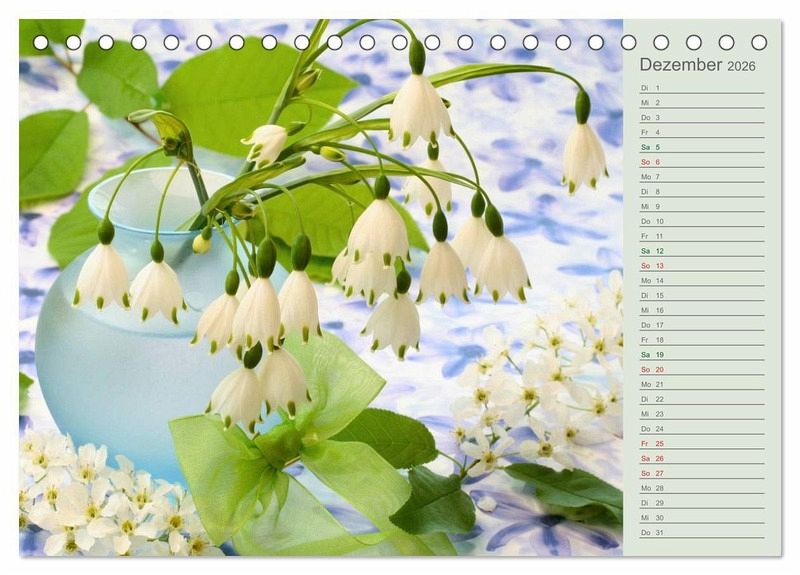The width and height of the screenshot is (800, 575).
Task: Select Saturday Sa 5 entry
Action: 700,147
